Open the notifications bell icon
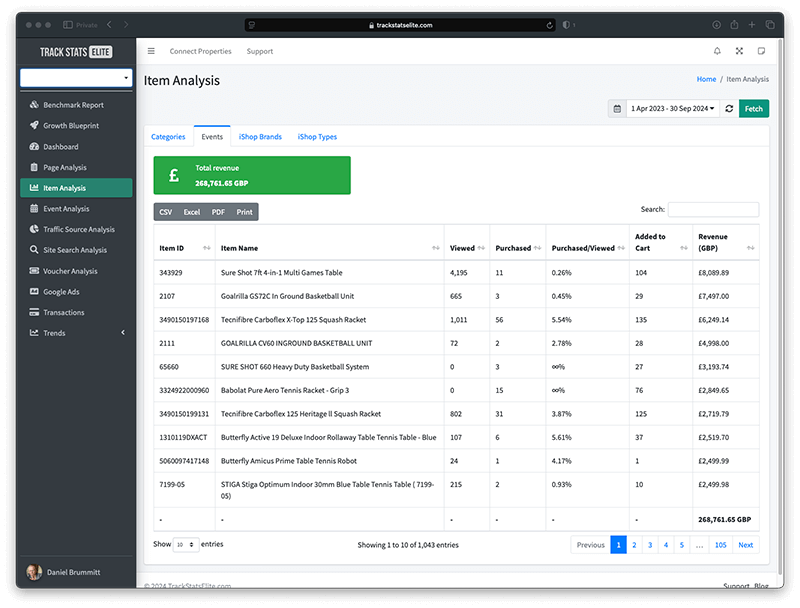This screenshot has height=608, width=800. [x=717, y=51]
